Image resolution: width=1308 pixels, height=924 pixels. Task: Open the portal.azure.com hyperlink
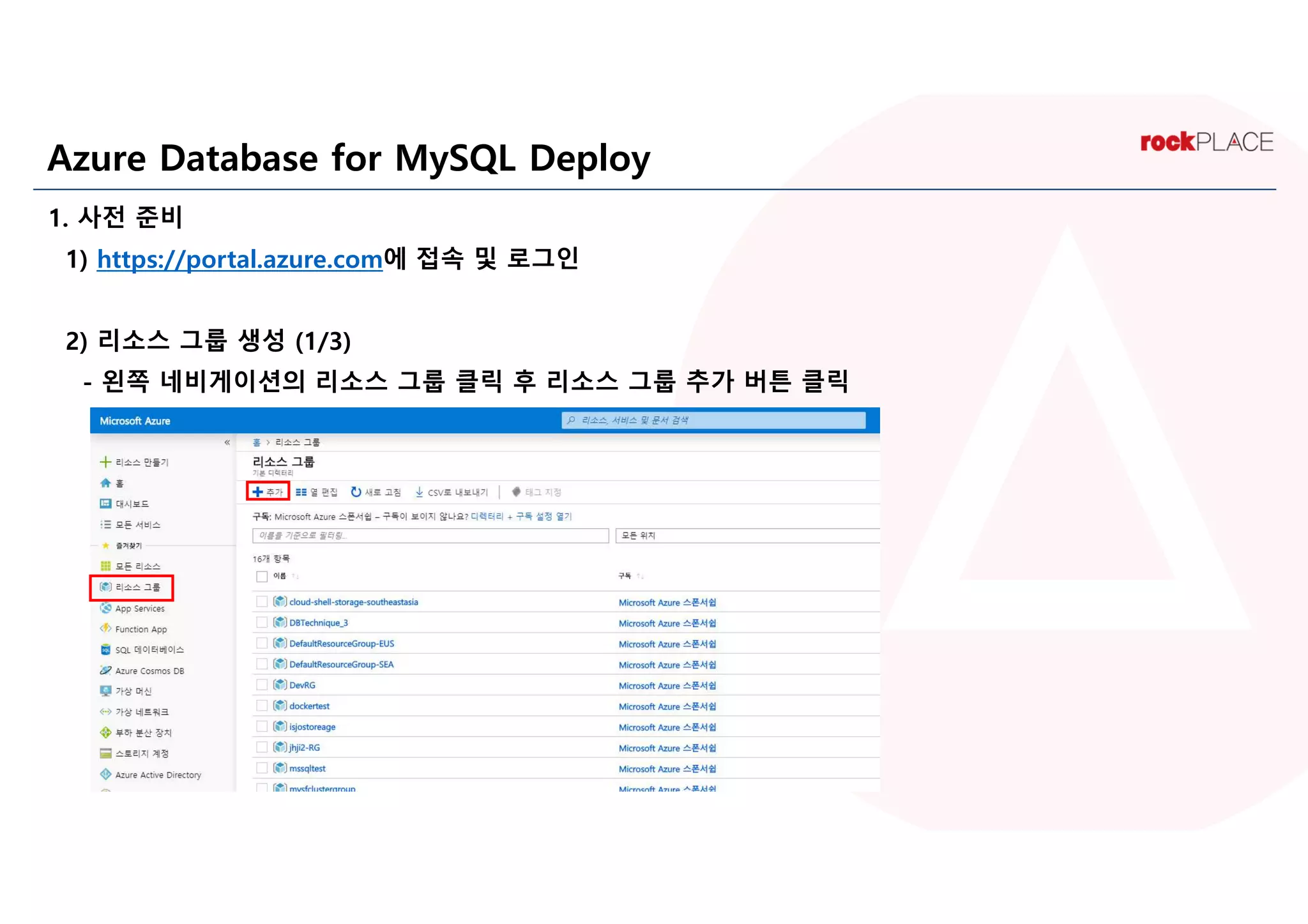(240, 259)
